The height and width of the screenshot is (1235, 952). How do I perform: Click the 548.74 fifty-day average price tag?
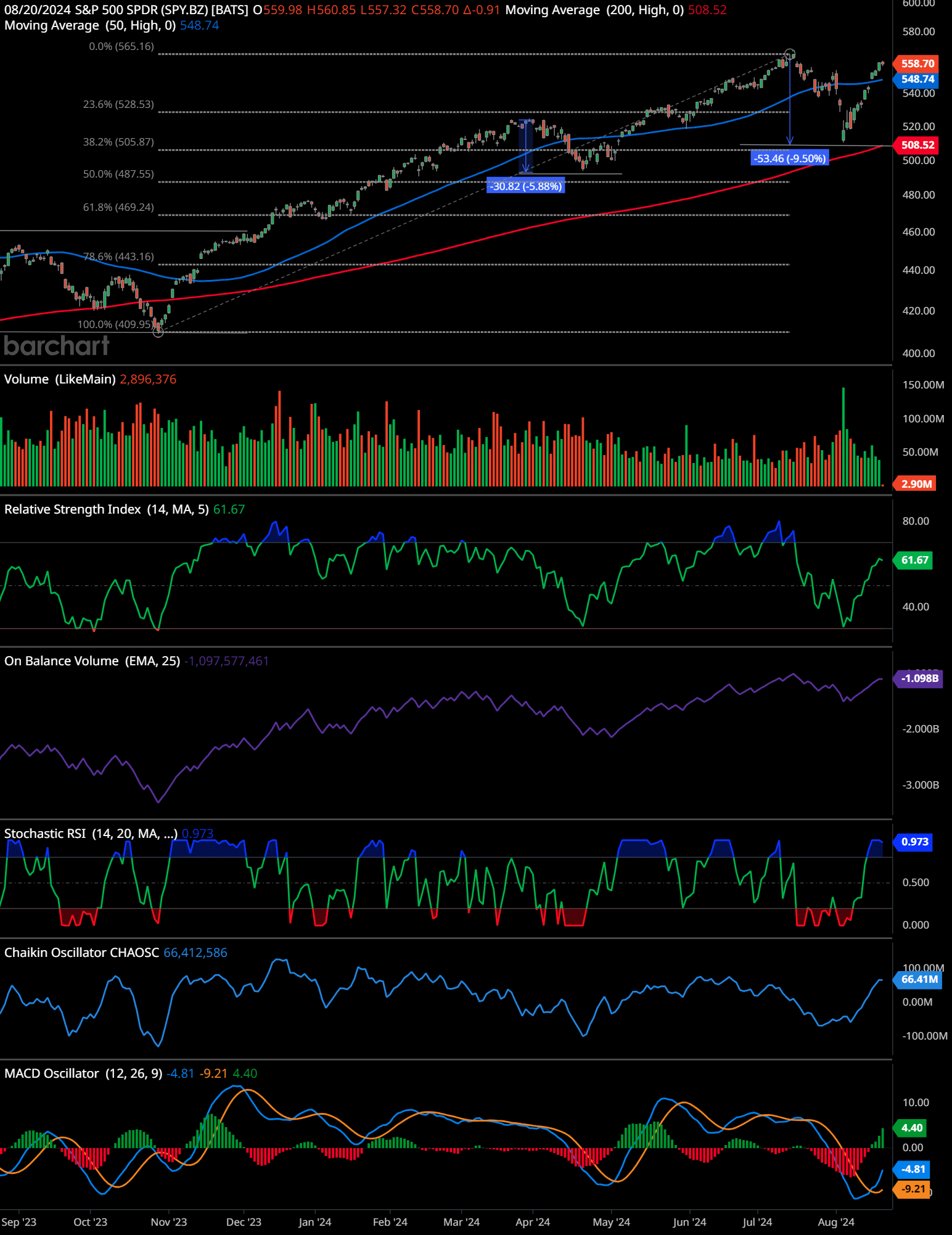(916, 79)
